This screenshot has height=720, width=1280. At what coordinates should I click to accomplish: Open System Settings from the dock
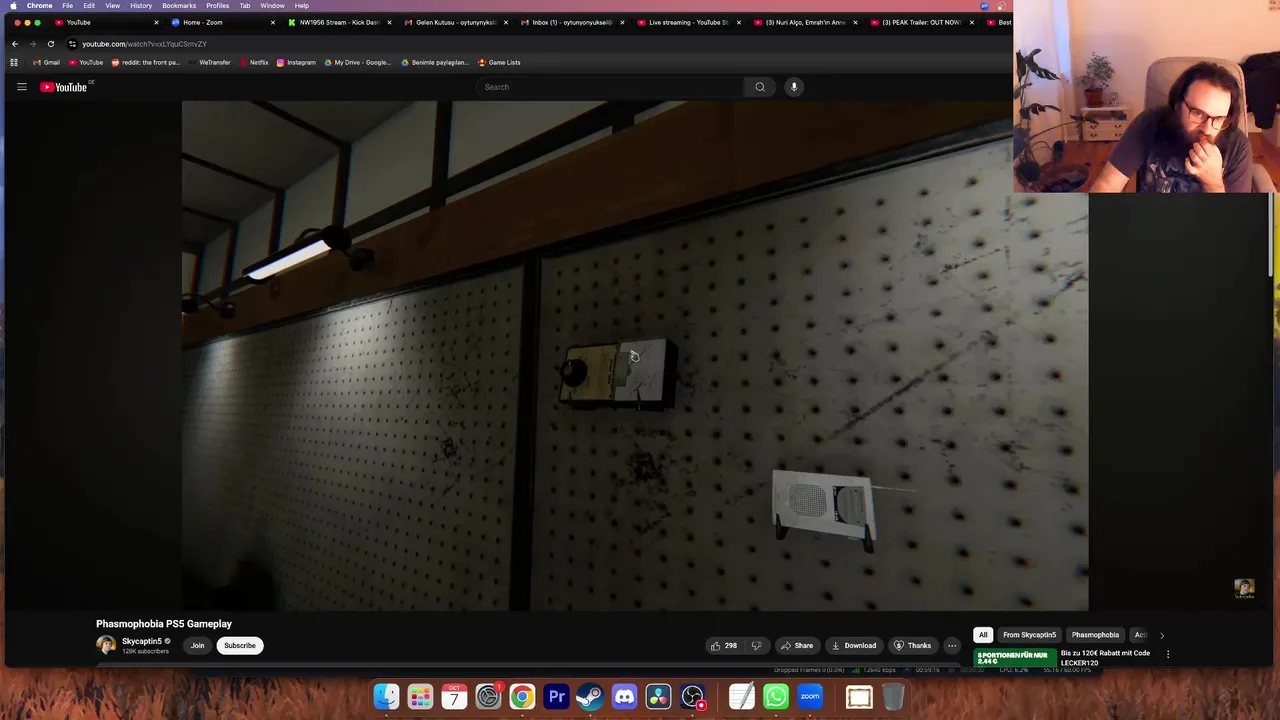pos(489,696)
